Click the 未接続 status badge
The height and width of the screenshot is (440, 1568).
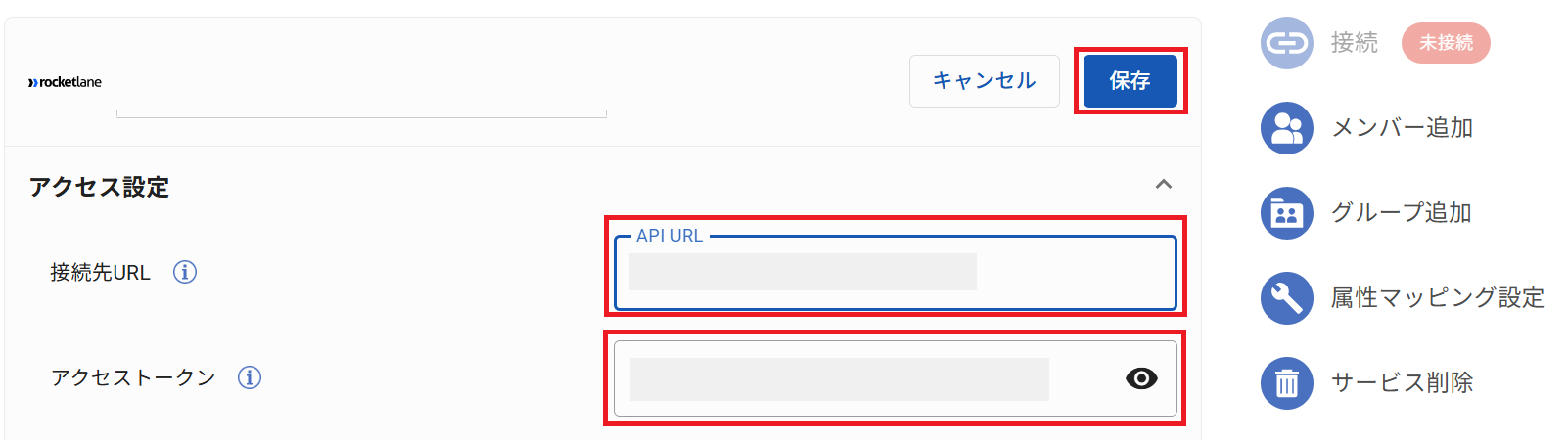(1446, 43)
